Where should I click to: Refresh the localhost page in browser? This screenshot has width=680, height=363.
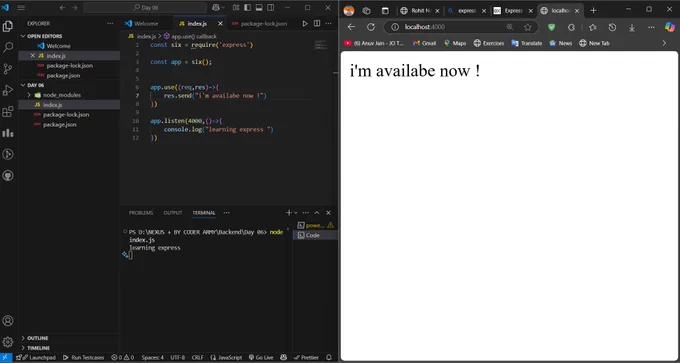[371, 27]
